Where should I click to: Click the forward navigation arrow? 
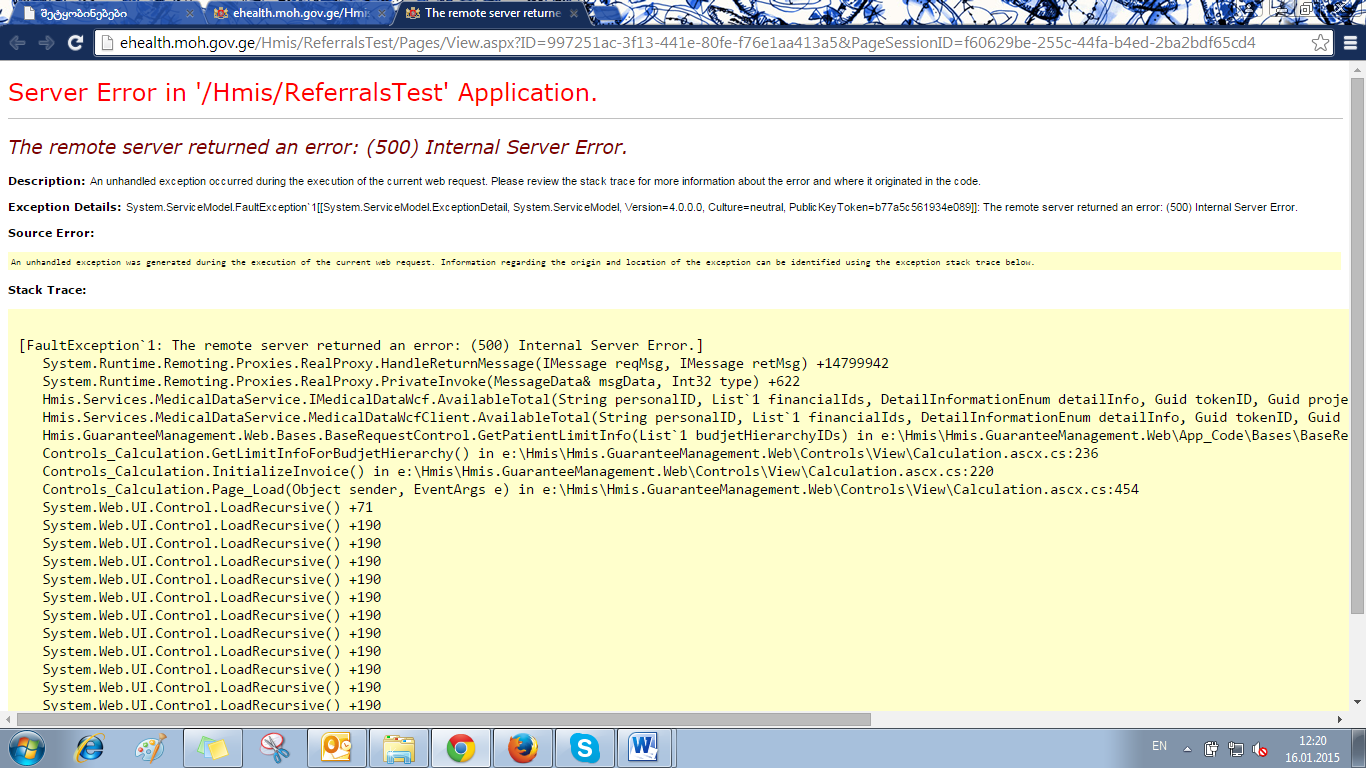(46, 43)
